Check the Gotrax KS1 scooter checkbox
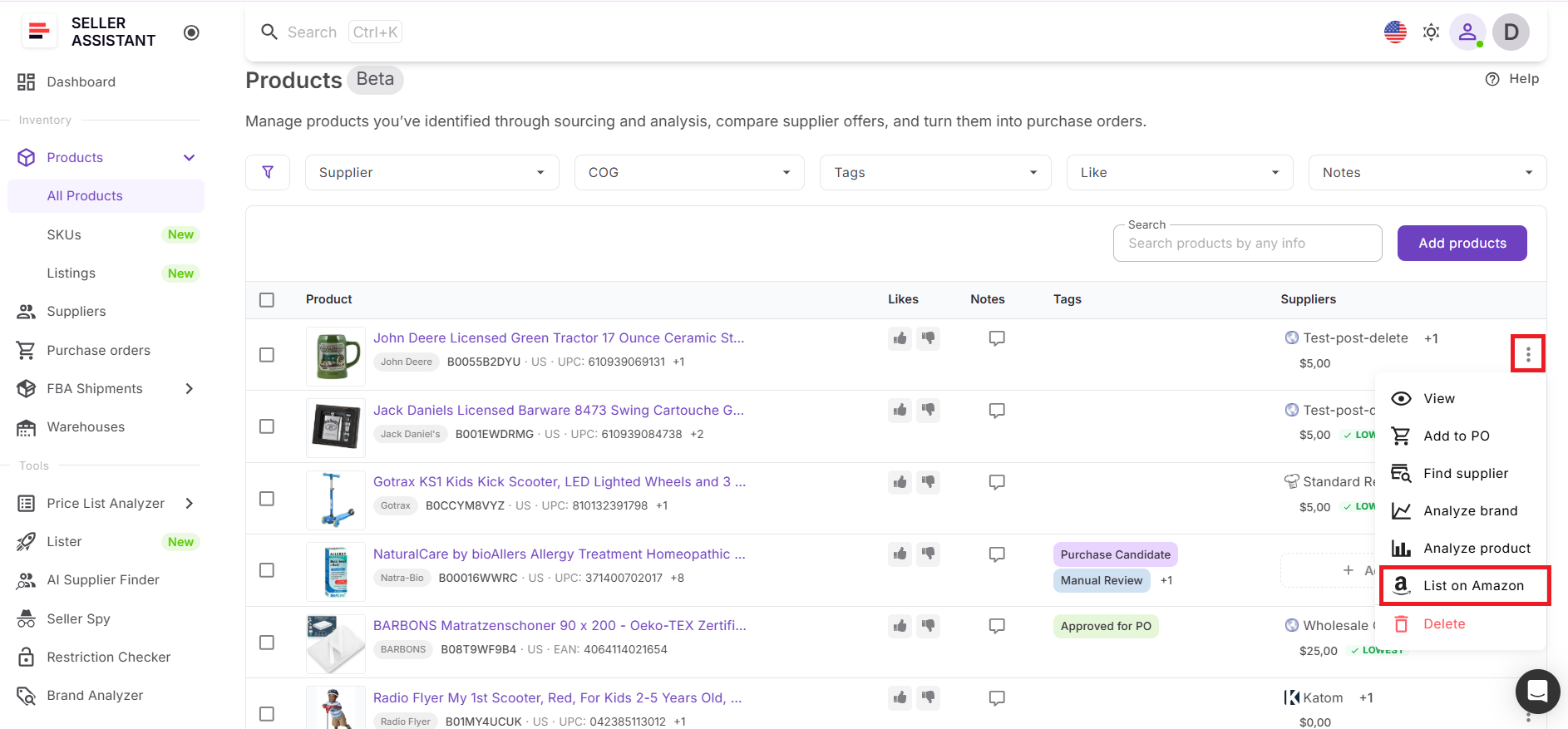The height and width of the screenshot is (729, 1568). (x=267, y=499)
